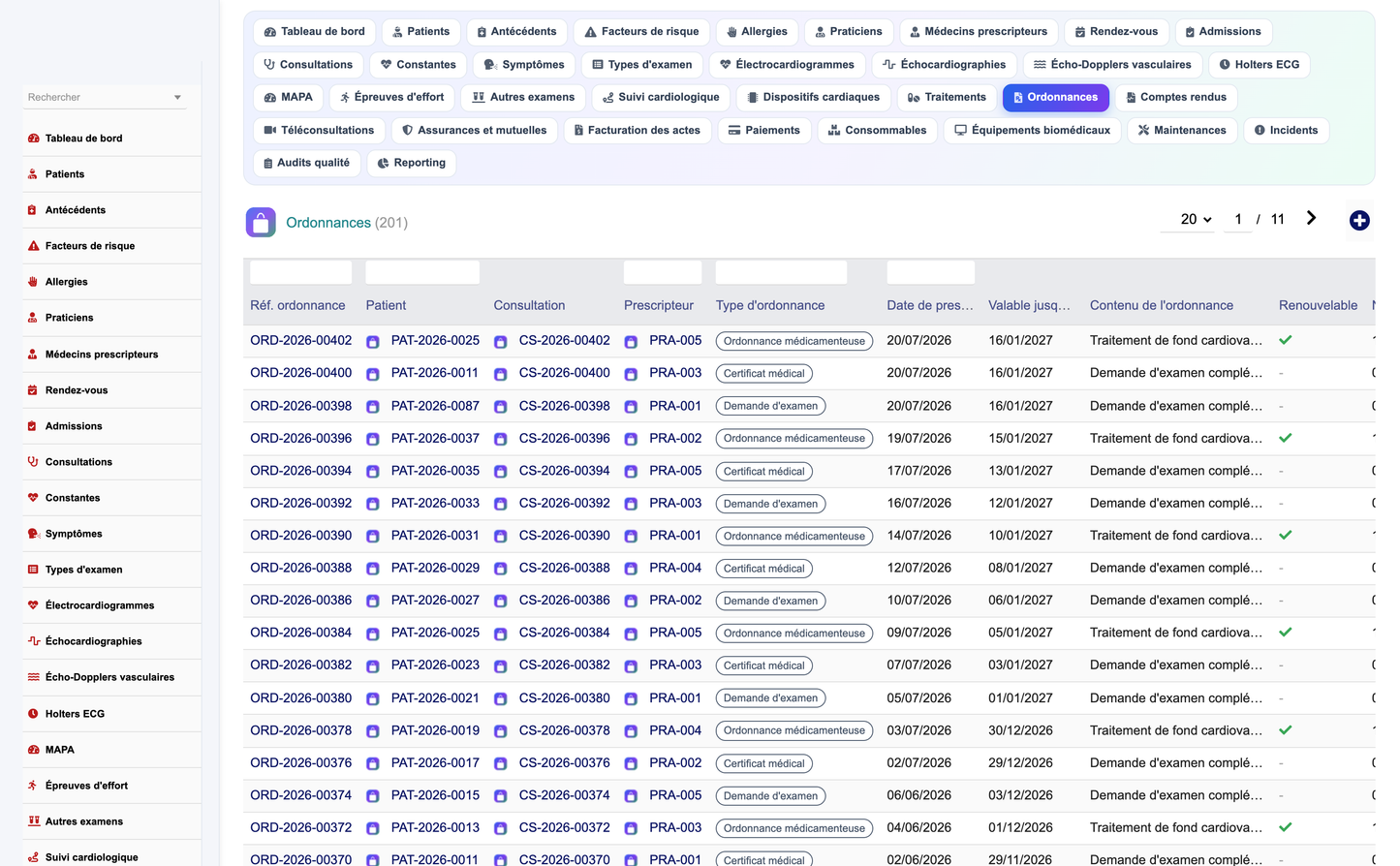Open the Écho-Dopplers vasculaires tab
The image size is (1400, 866).
[1112, 65]
